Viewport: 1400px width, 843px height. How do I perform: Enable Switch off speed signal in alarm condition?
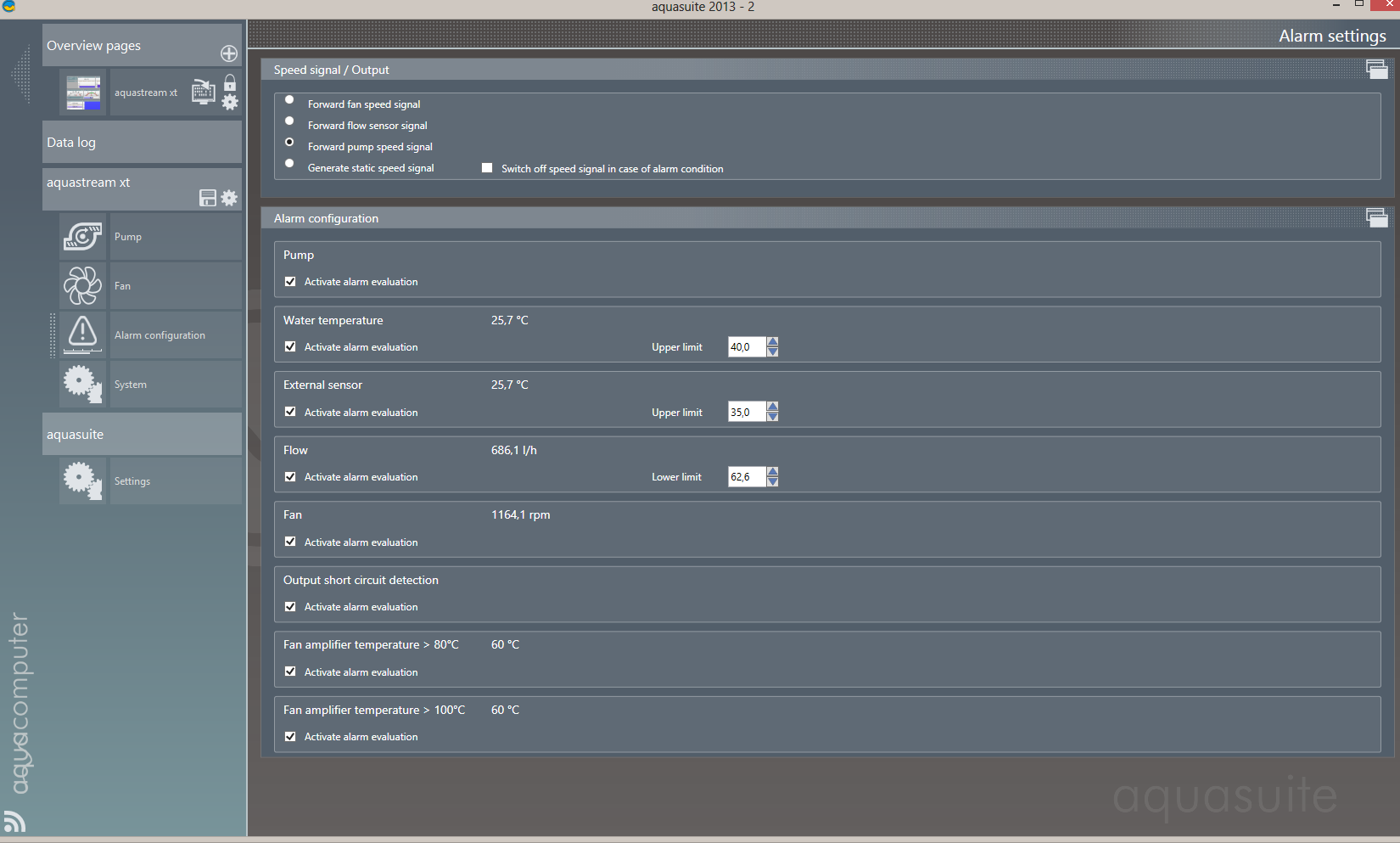point(487,168)
